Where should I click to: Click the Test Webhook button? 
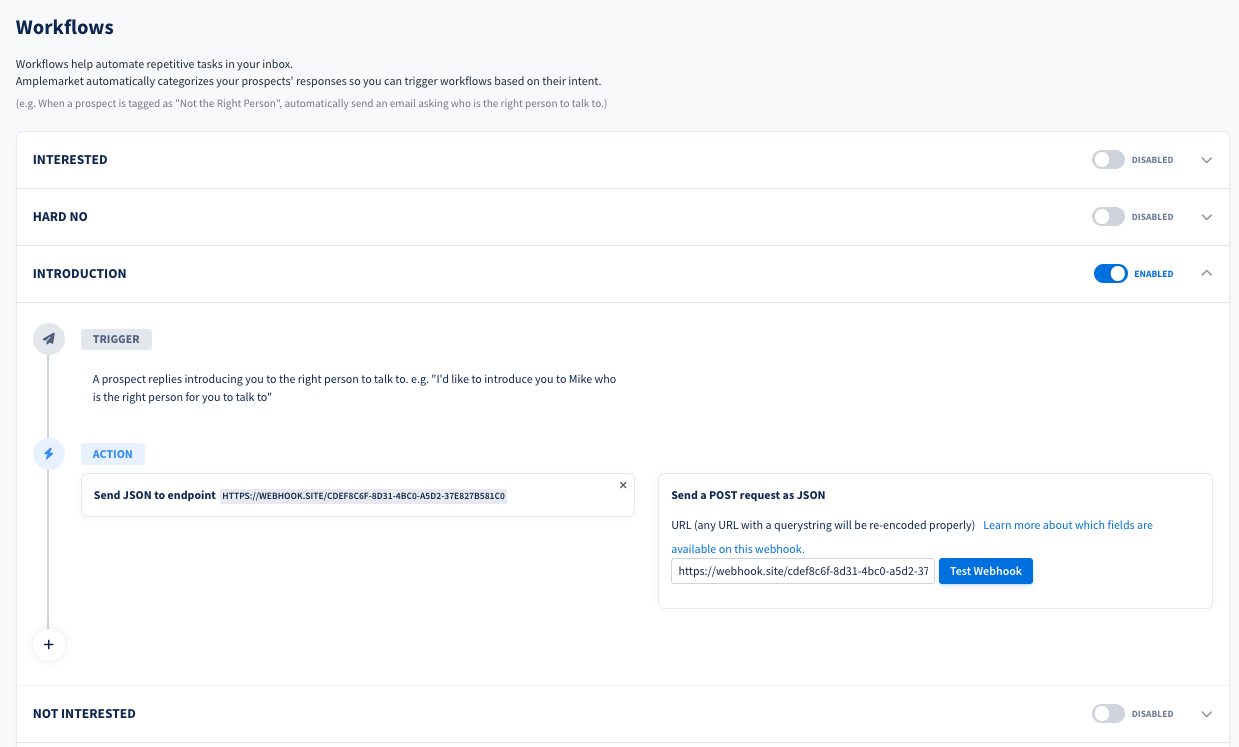(986, 571)
